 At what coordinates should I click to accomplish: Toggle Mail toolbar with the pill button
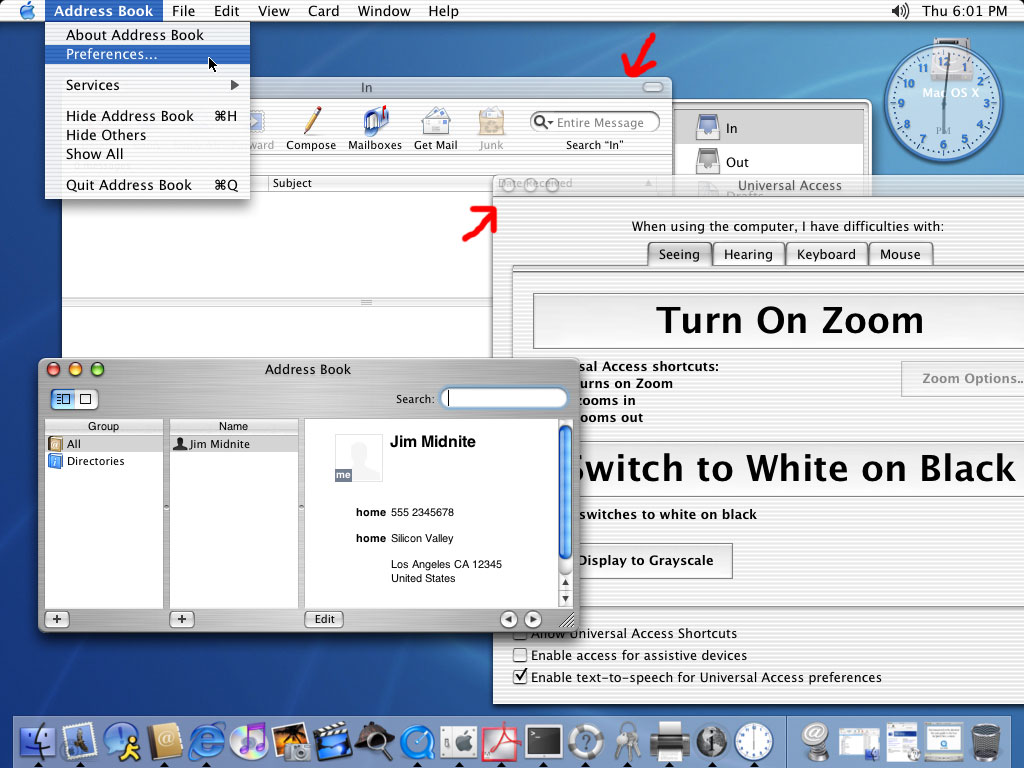click(x=652, y=87)
